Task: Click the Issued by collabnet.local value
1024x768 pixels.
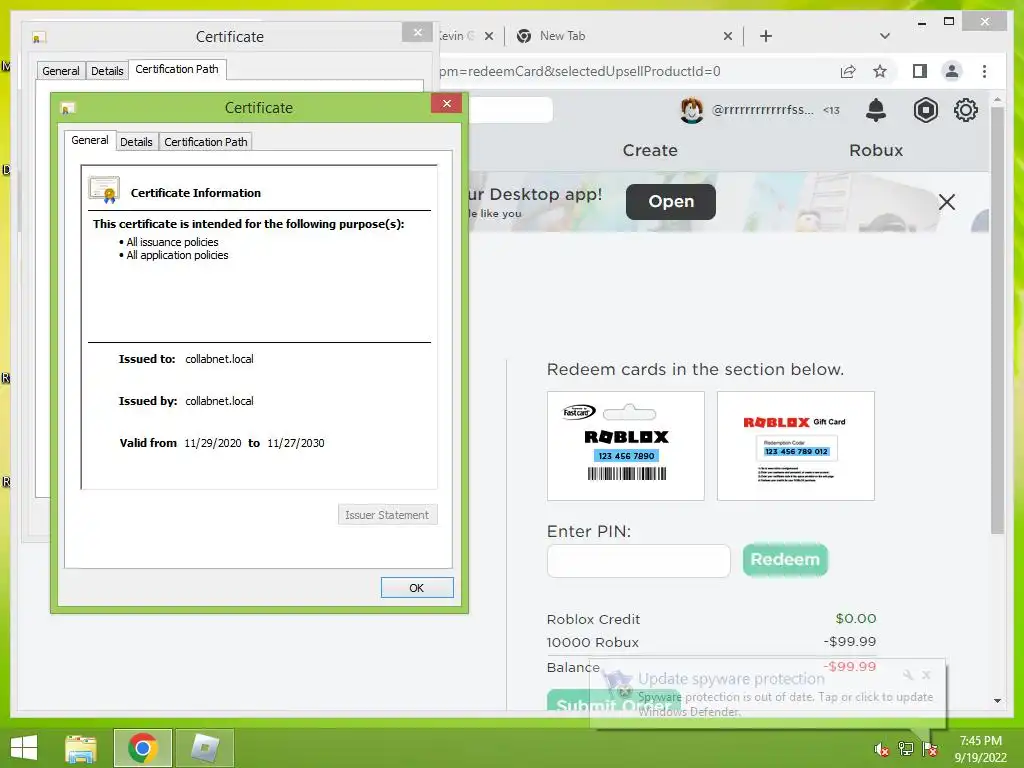Action: point(219,401)
